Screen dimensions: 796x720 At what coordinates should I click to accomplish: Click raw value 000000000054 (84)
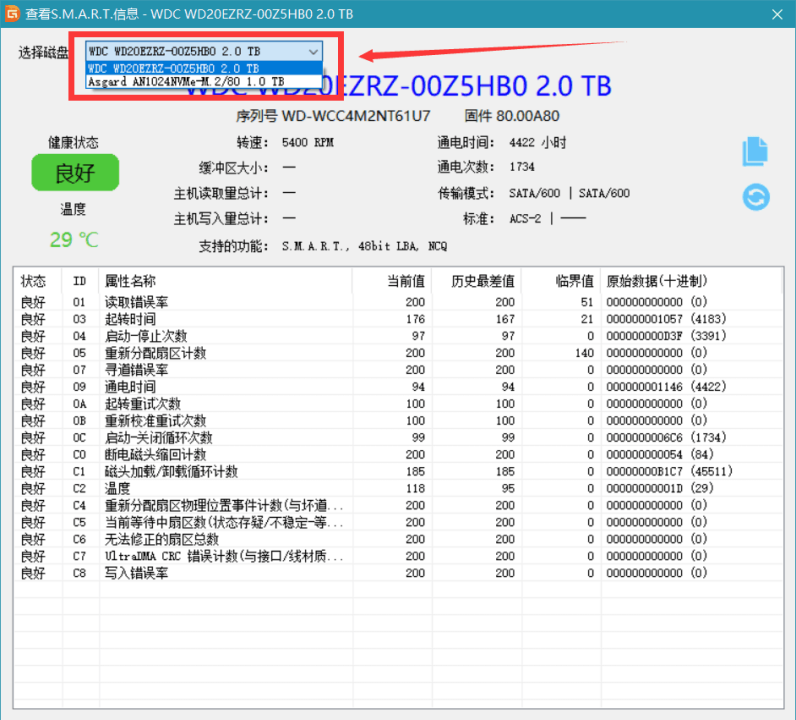tap(659, 454)
